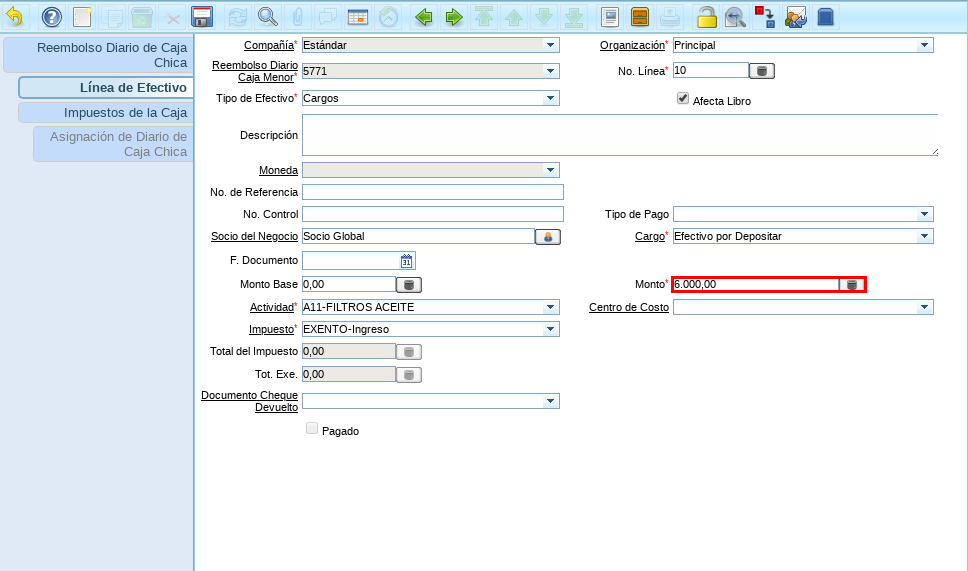Focus the No. de Referencia field
The image size is (968, 571).
433,192
